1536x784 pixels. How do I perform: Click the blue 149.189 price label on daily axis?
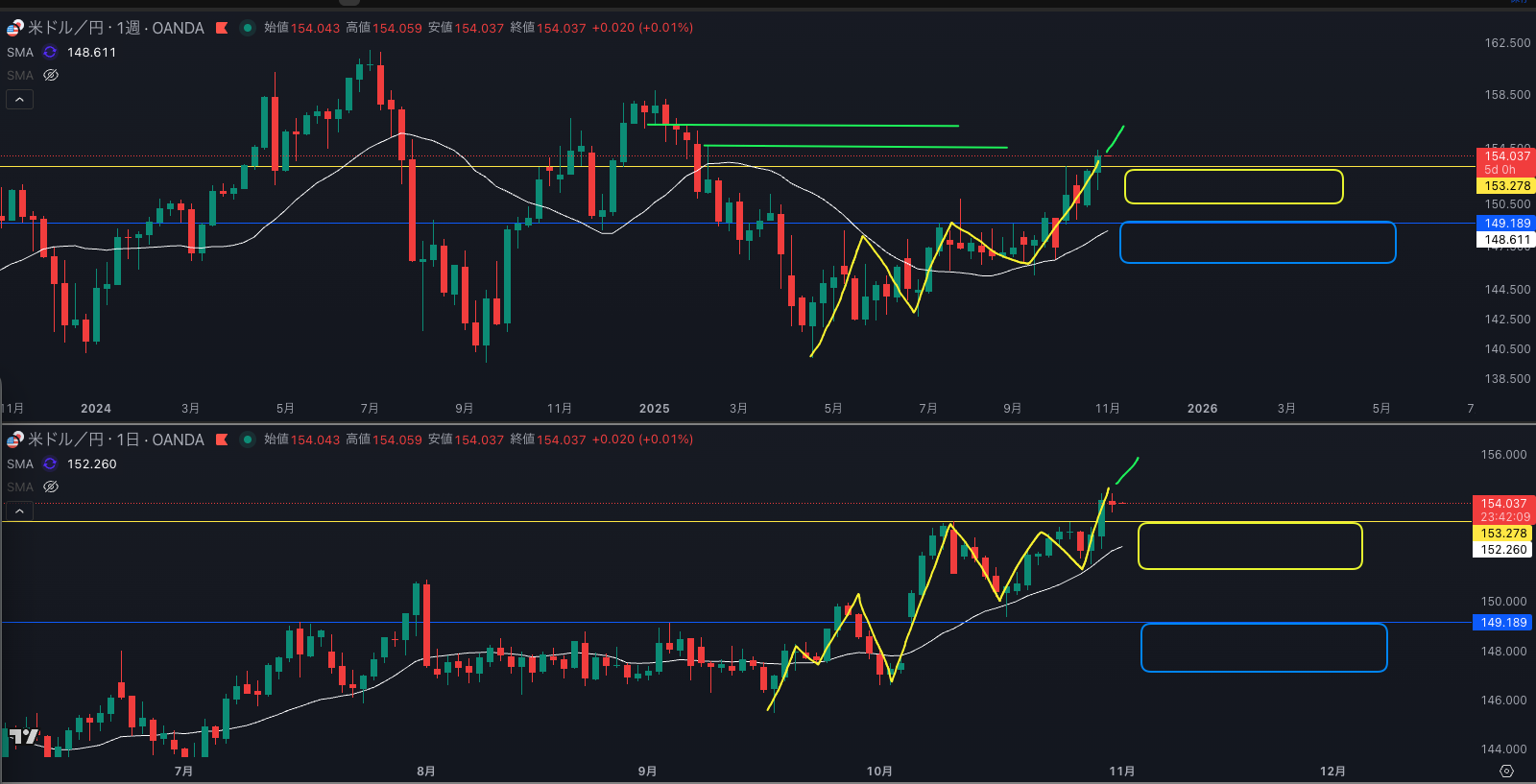click(1502, 623)
